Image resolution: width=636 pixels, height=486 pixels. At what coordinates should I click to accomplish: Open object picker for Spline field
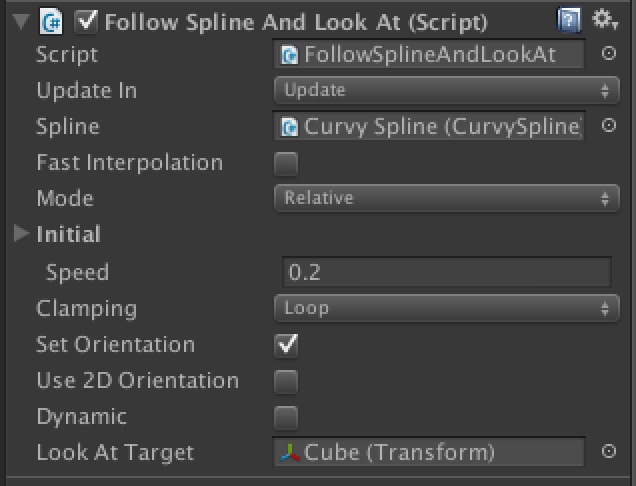[x=608, y=125]
